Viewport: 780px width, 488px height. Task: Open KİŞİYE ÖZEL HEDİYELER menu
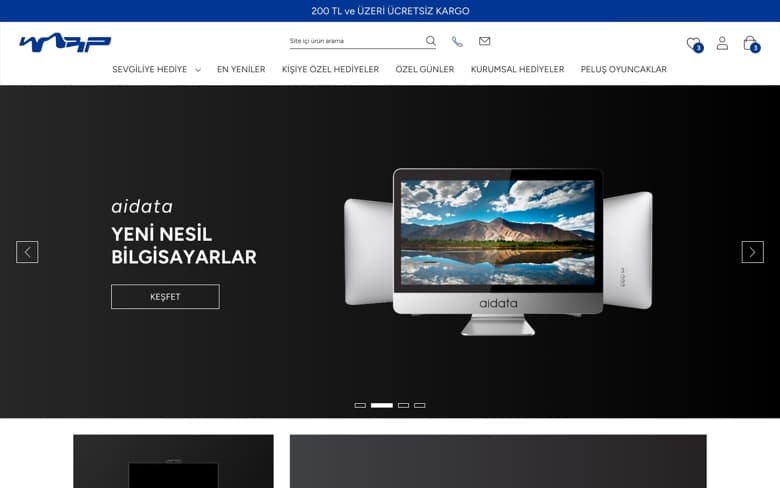(330, 69)
